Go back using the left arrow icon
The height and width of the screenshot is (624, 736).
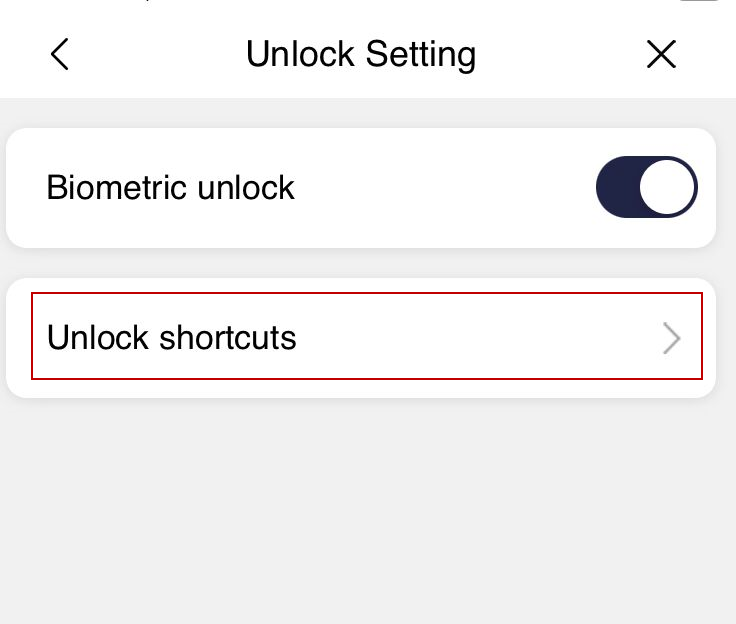click(60, 54)
